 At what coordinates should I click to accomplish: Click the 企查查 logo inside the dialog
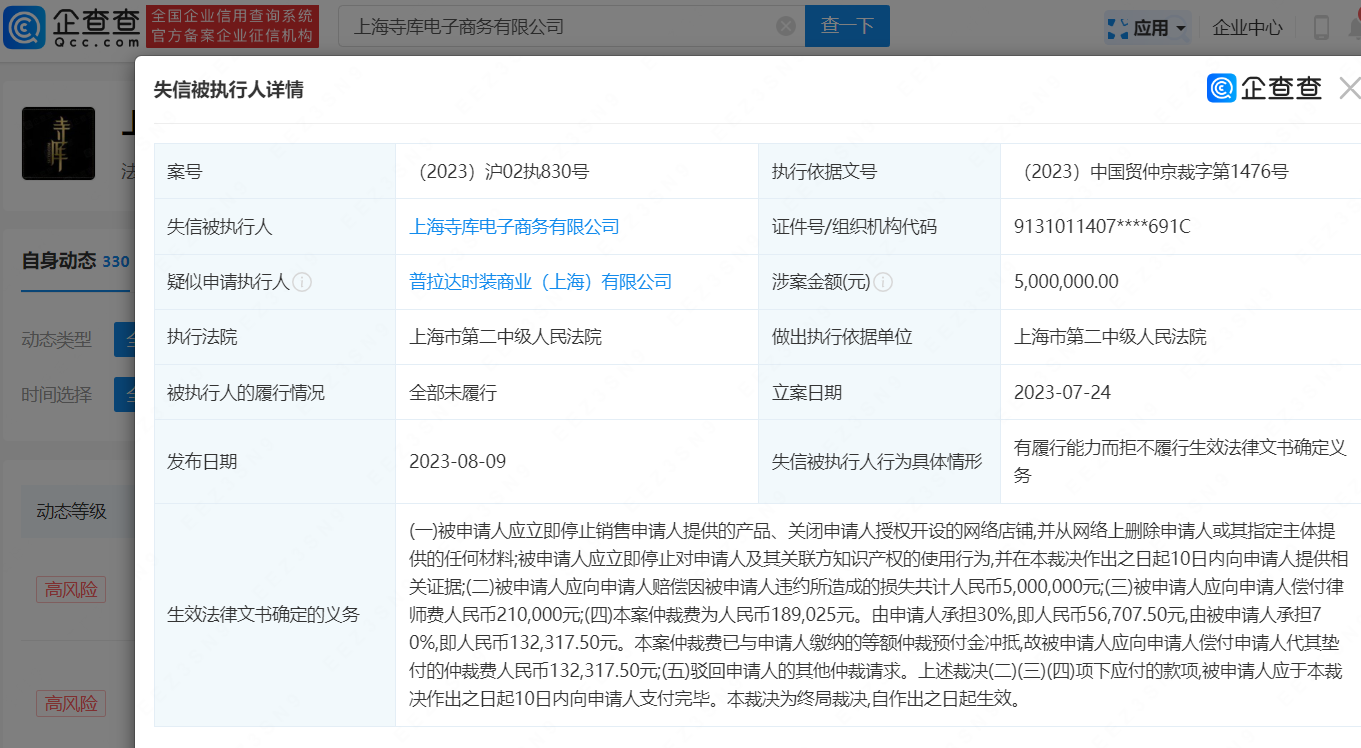pos(1265,89)
